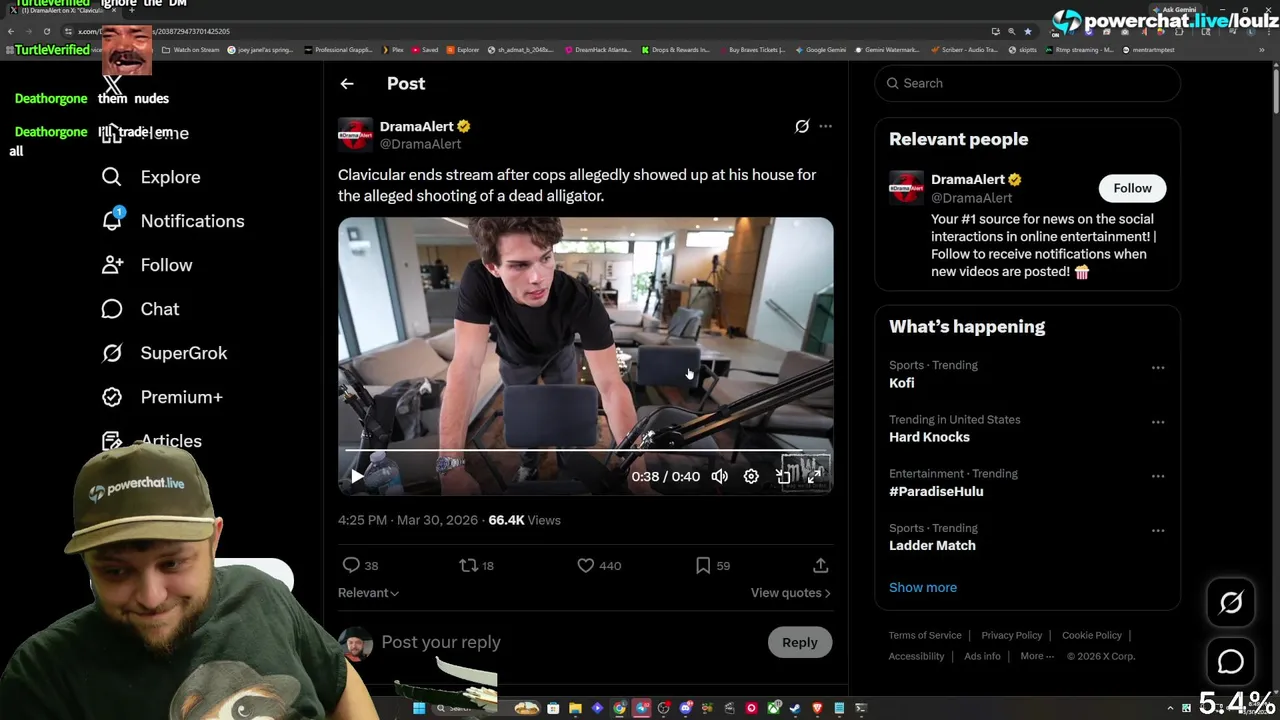Image resolution: width=1280 pixels, height=720 pixels.
Task: Open Hard Knocks trending topic
Action: 929,437
